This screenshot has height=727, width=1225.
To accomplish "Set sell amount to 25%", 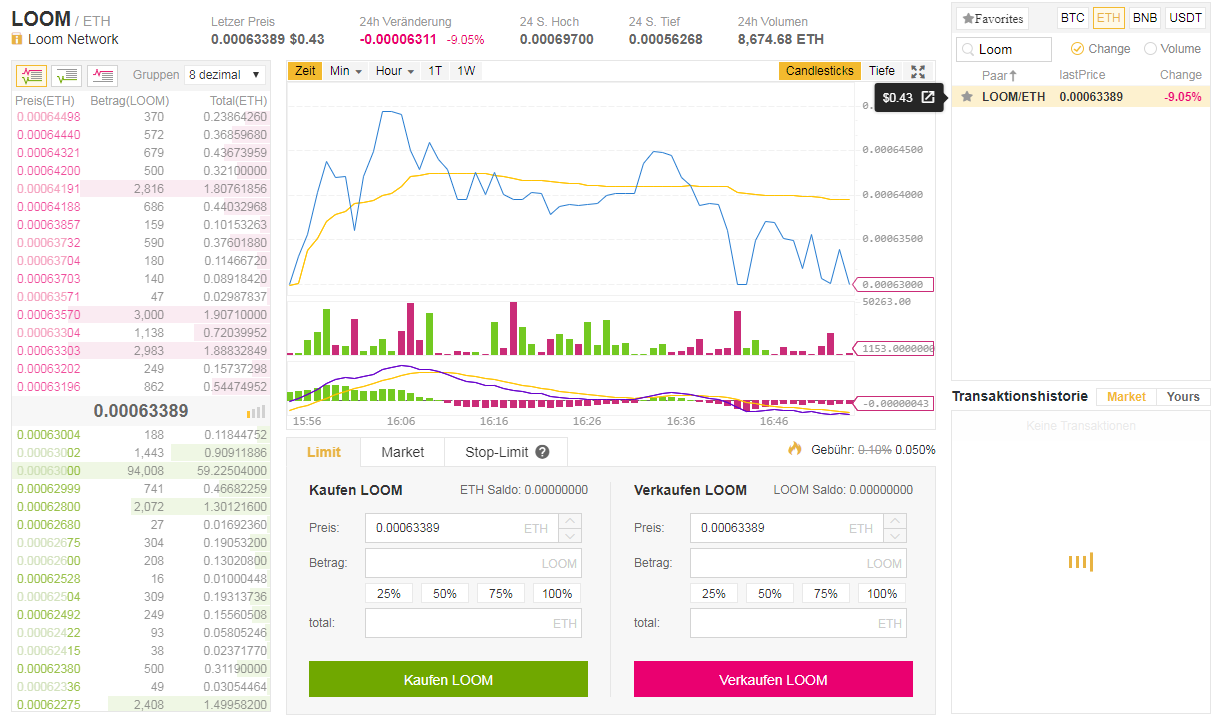I will [714, 593].
